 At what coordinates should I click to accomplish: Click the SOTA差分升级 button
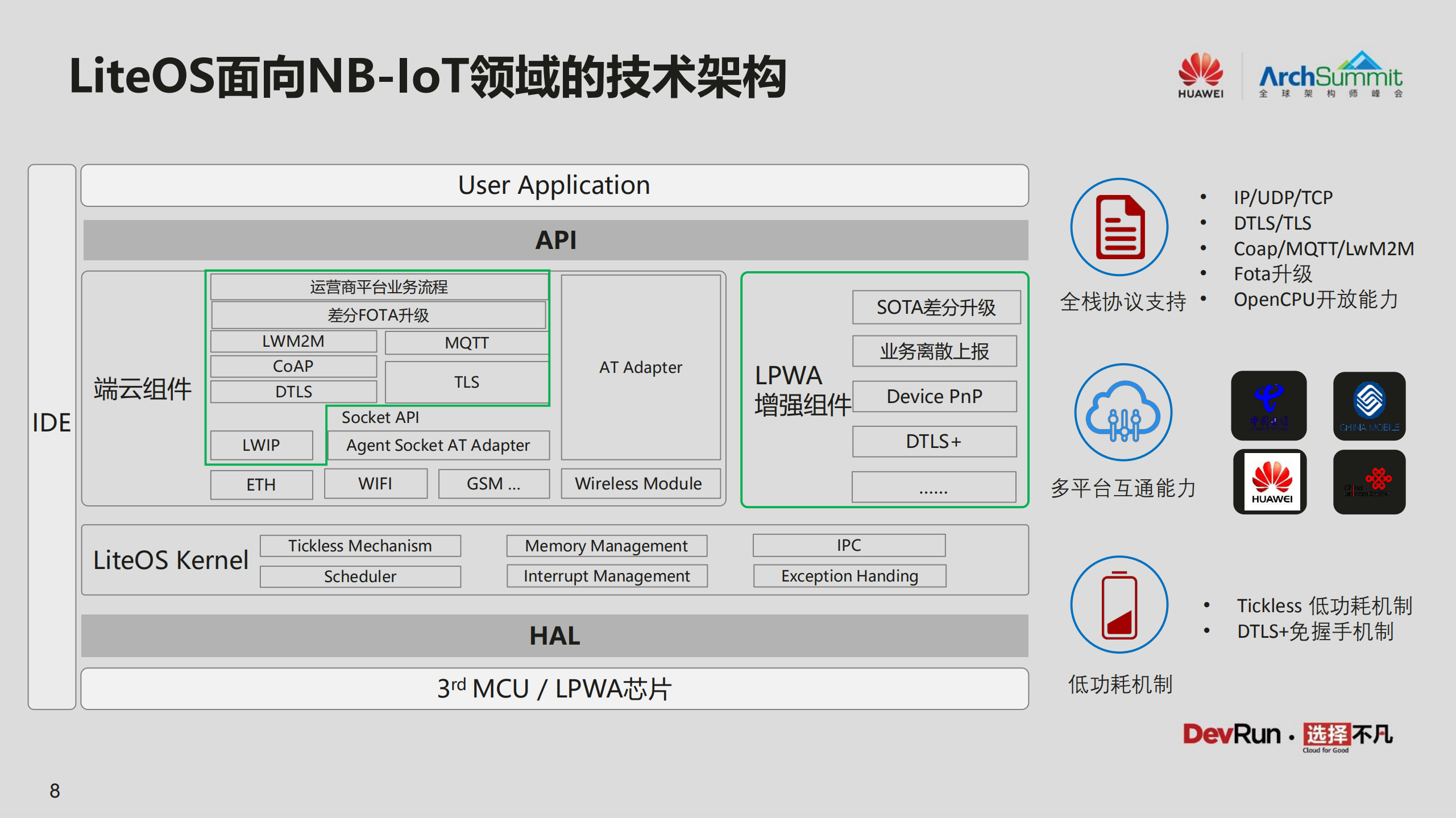coord(936,307)
